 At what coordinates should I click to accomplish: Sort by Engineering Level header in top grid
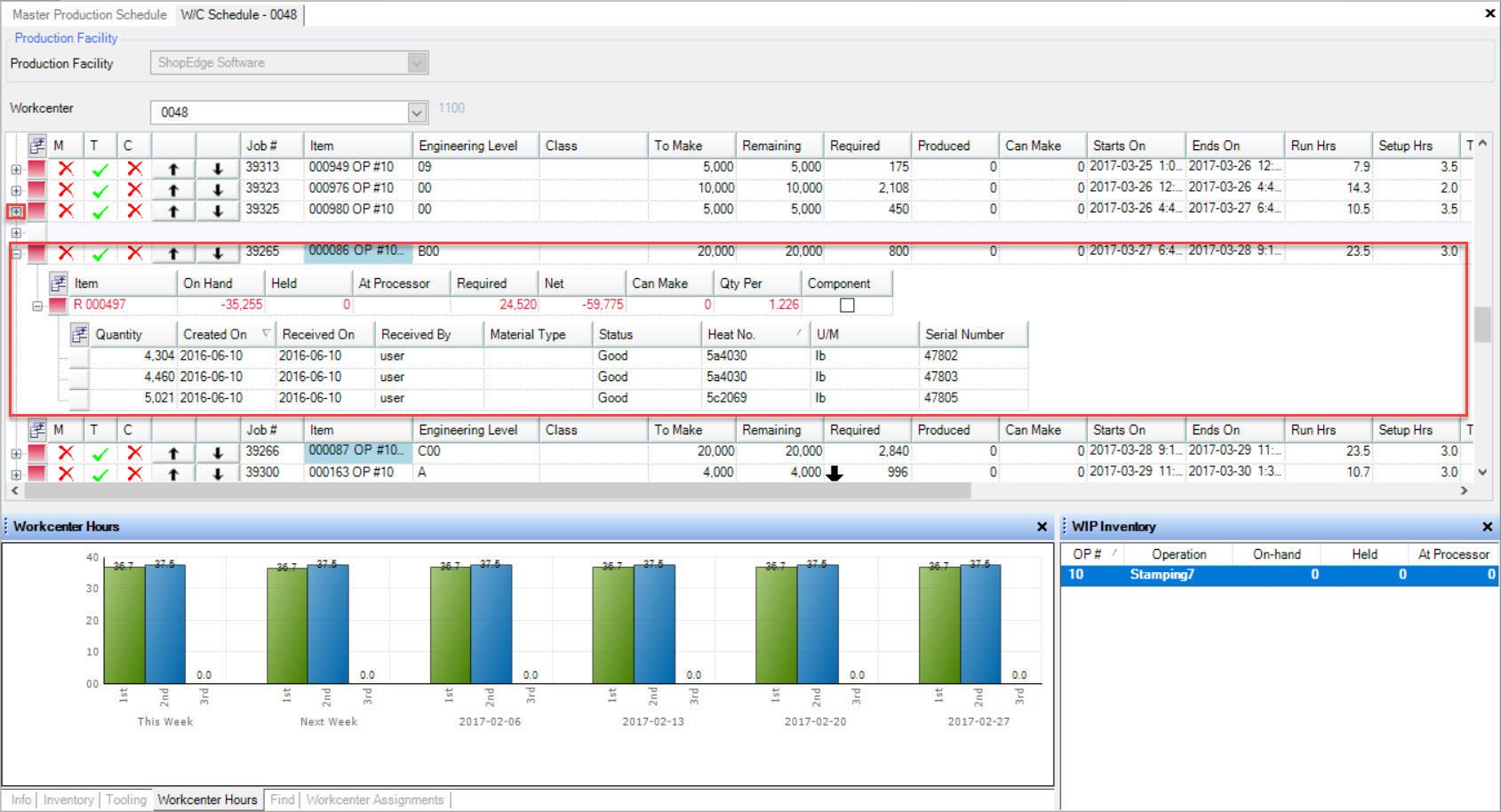[x=475, y=146]
